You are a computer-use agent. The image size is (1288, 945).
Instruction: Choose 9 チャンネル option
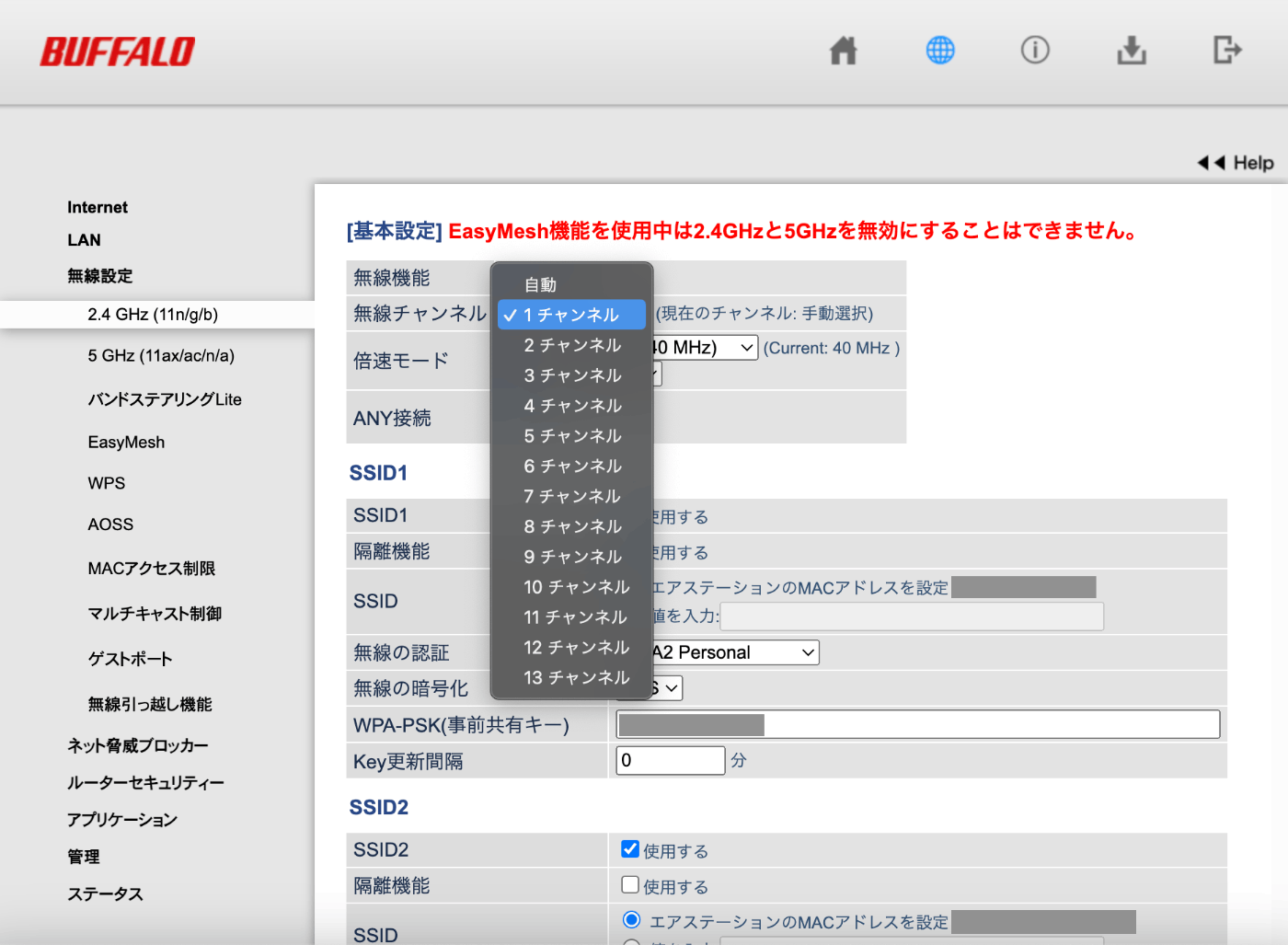571,557
